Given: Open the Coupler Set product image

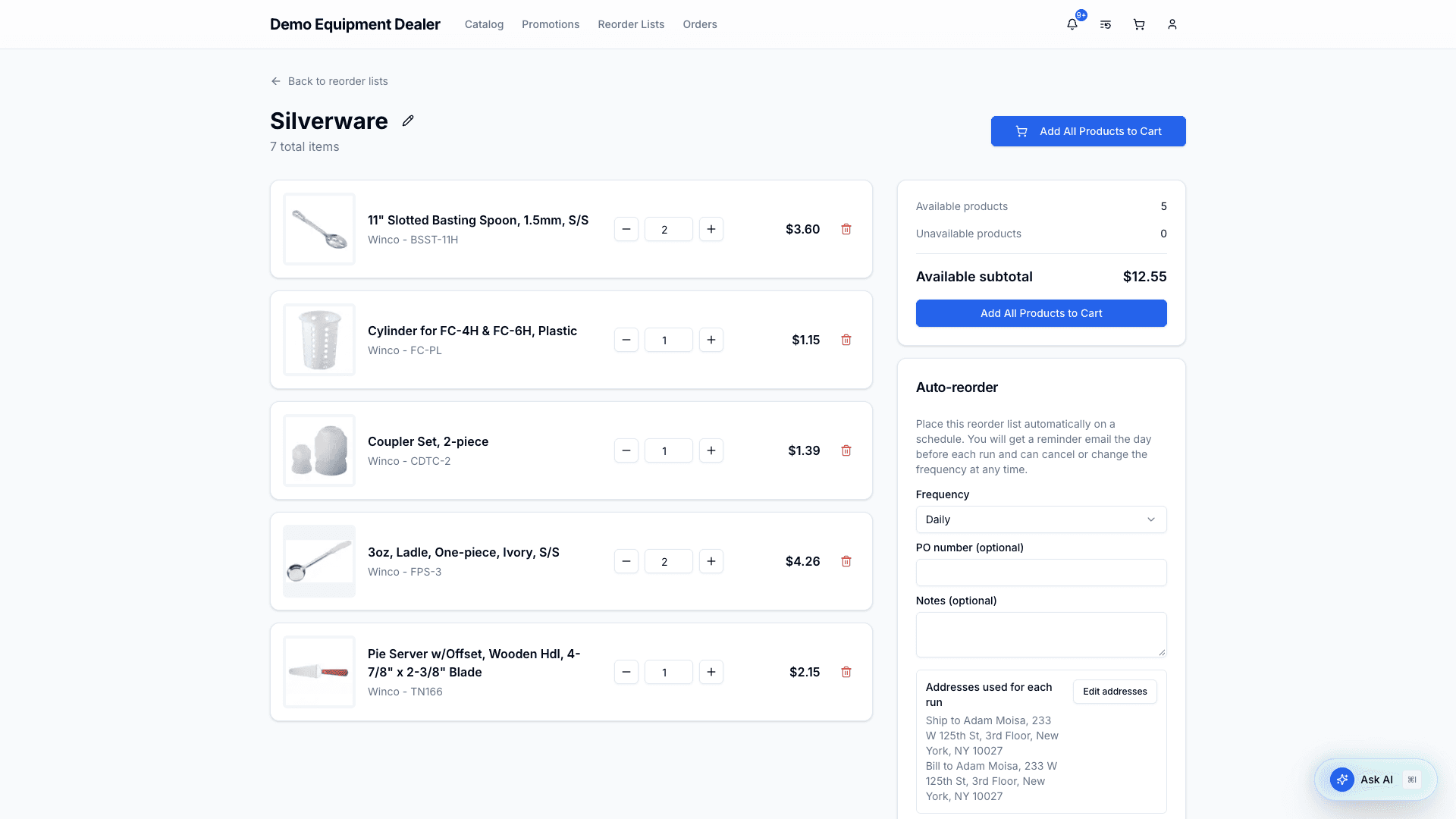Looking at the screenshot, I should (319, 450).
